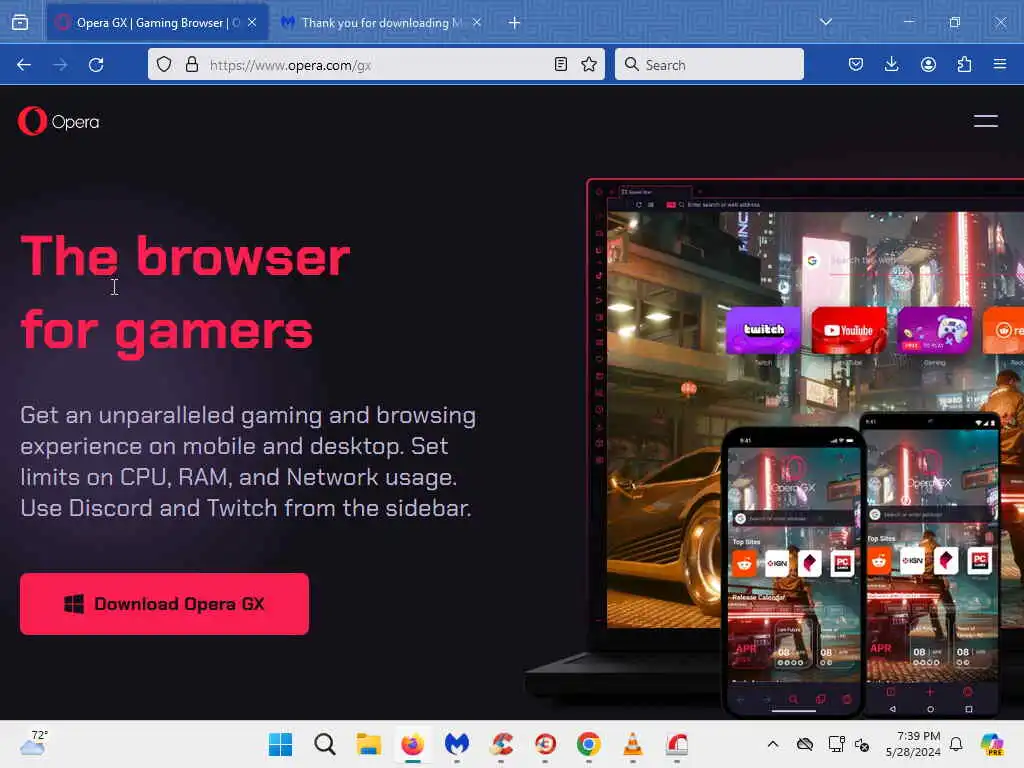Open Firefox View tab list icon
1024x768 pixels.
pos(20,22)
